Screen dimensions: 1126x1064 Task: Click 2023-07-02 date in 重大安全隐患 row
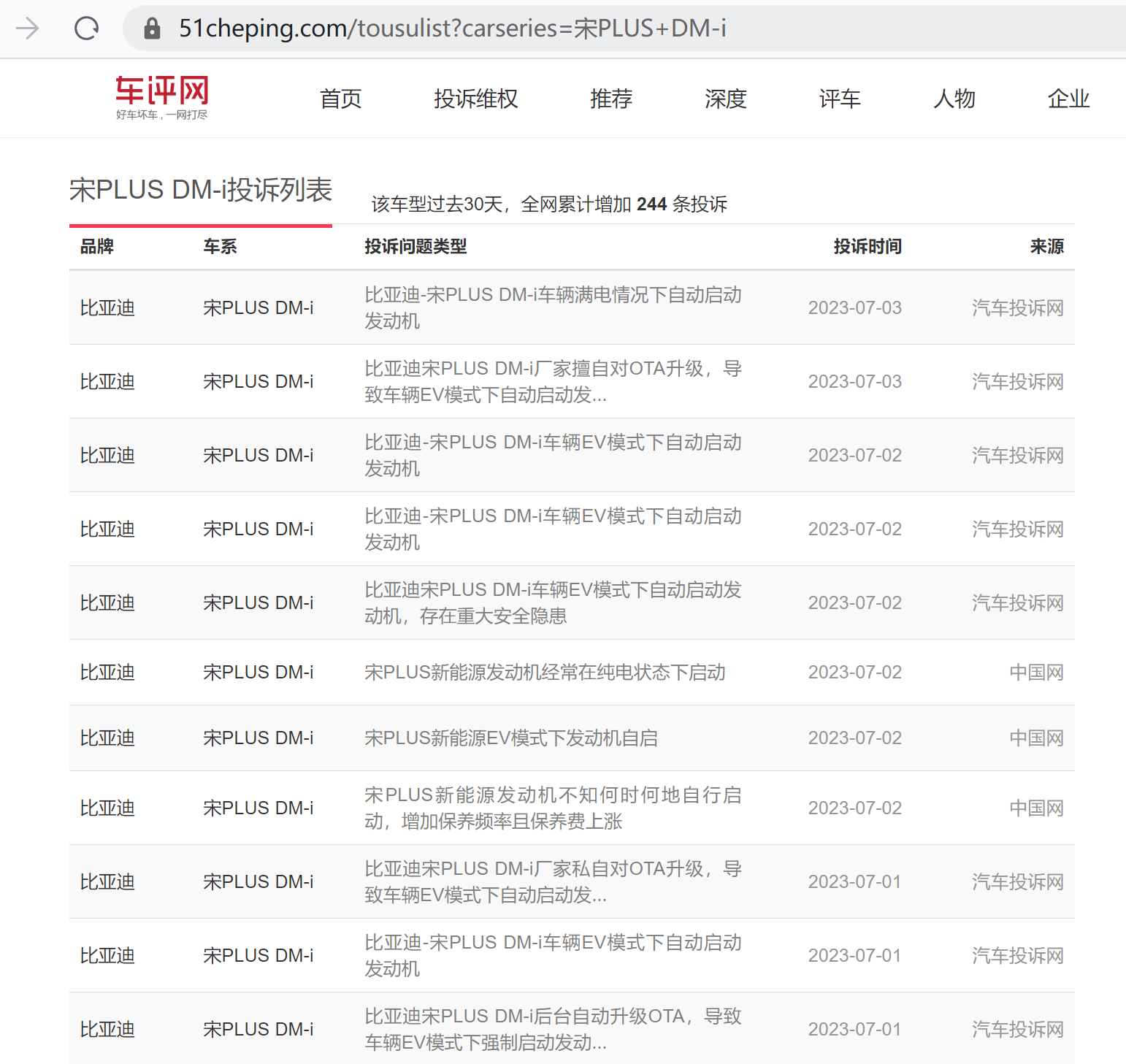[x=855, y=603]
